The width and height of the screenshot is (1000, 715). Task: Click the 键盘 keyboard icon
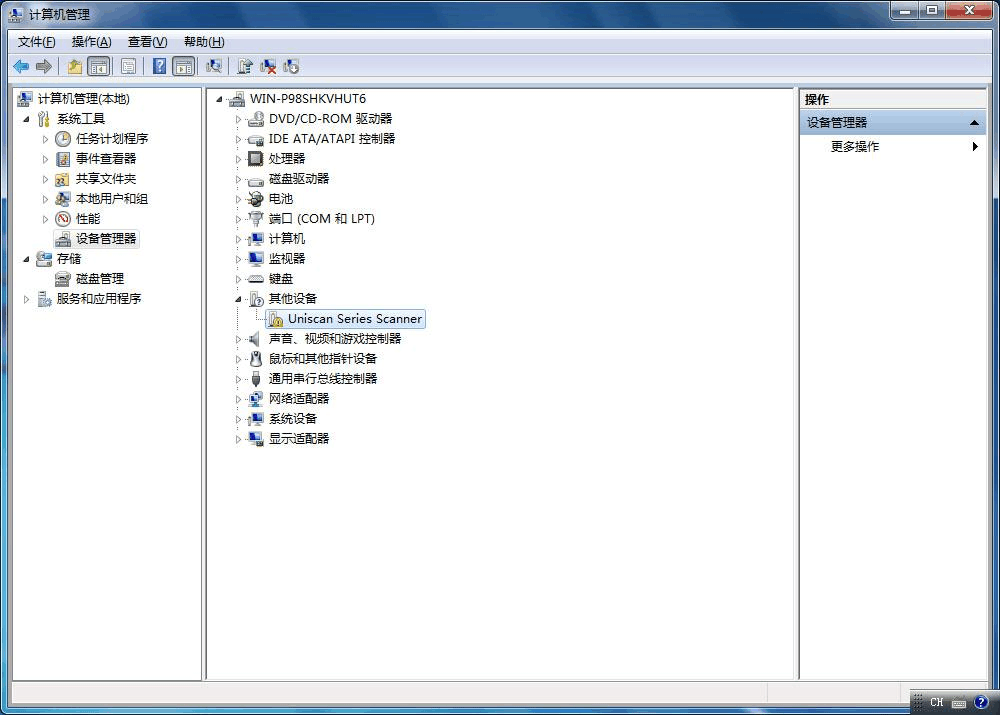tap(256, 279)
